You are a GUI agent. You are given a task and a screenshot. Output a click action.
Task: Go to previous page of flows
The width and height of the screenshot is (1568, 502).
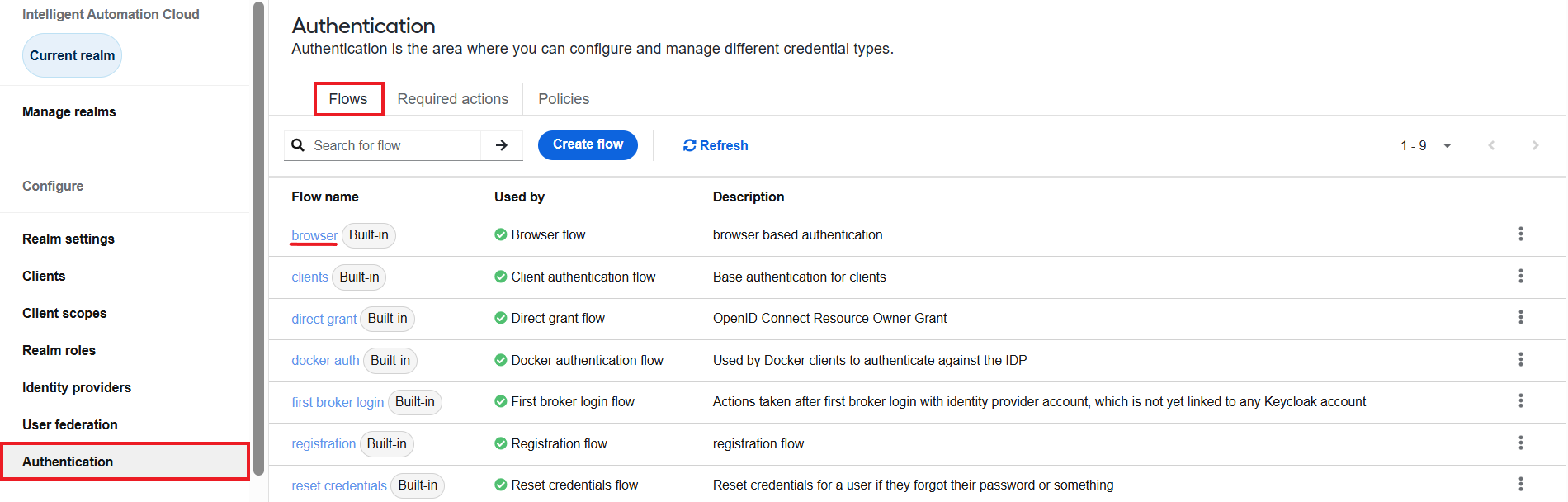coord(1491,145)
